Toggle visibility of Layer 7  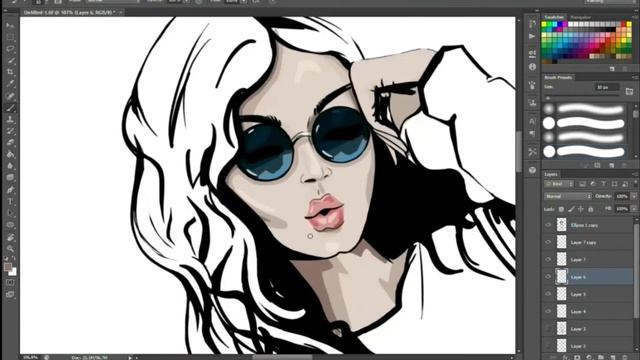[x=548, y=260]
